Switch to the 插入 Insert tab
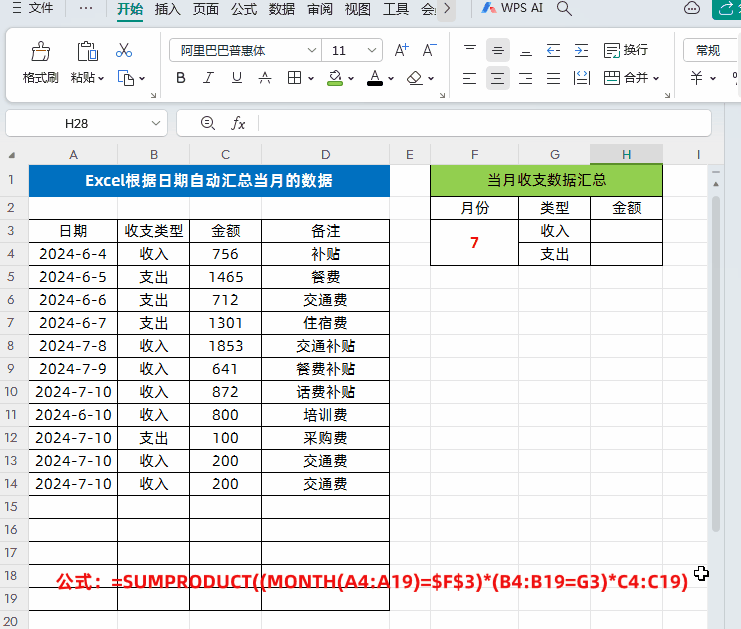741x629 pixels. click(x=168, y=9)
